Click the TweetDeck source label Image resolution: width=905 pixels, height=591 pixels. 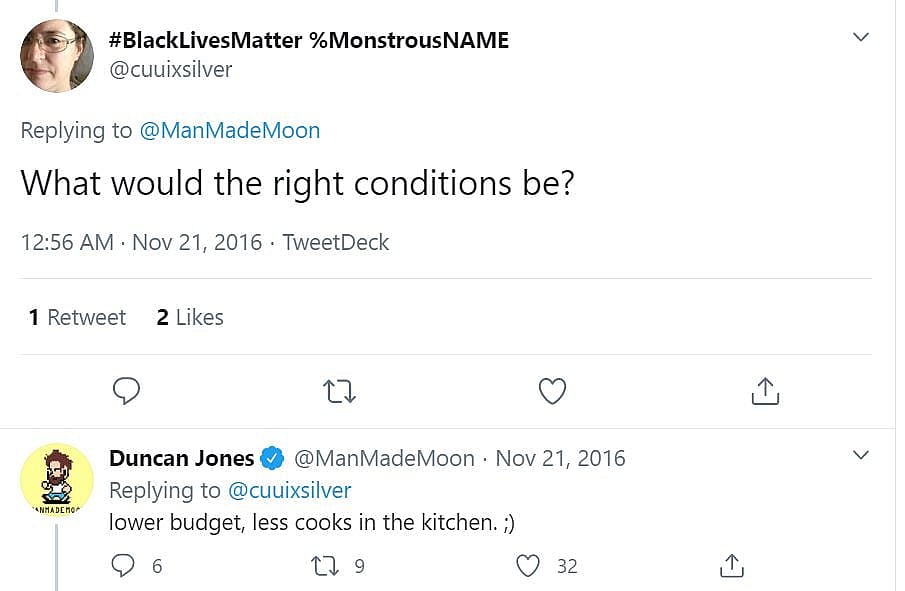tap(336, 242)
